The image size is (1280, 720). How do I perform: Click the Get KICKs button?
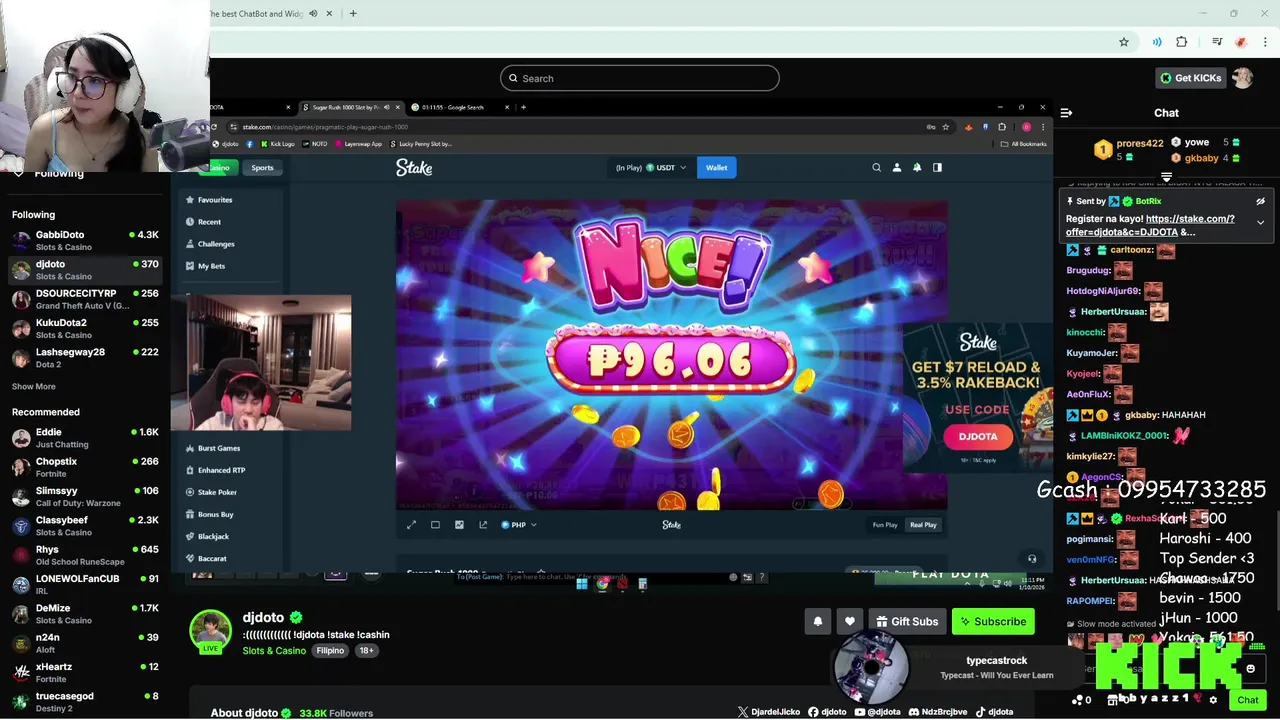(x=1190, y=78)
